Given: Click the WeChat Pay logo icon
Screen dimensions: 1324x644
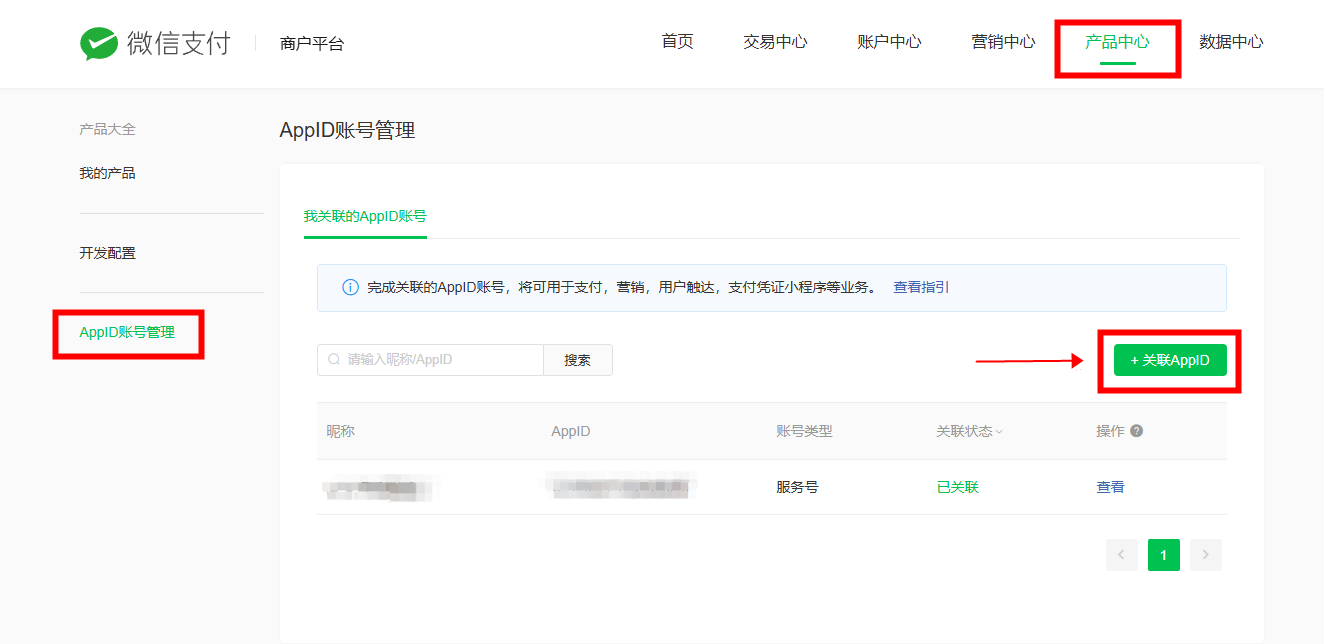Looking at the screenshot, I should tap(99, 43).
